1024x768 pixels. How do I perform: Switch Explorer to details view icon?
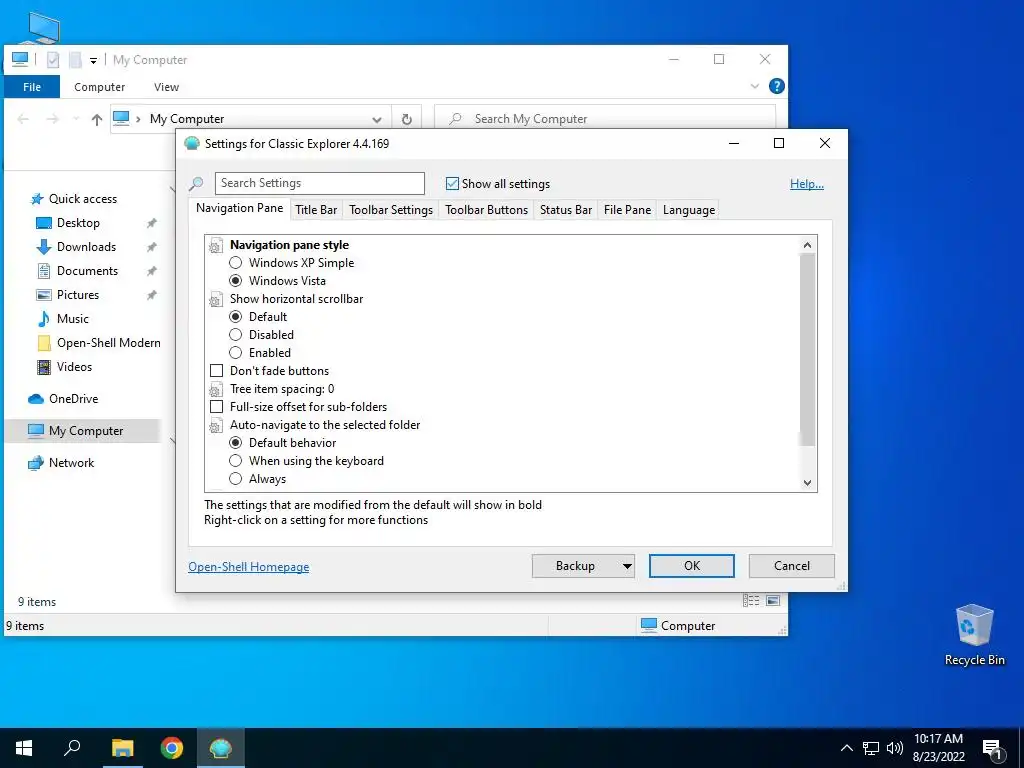(x=751, y=600)
